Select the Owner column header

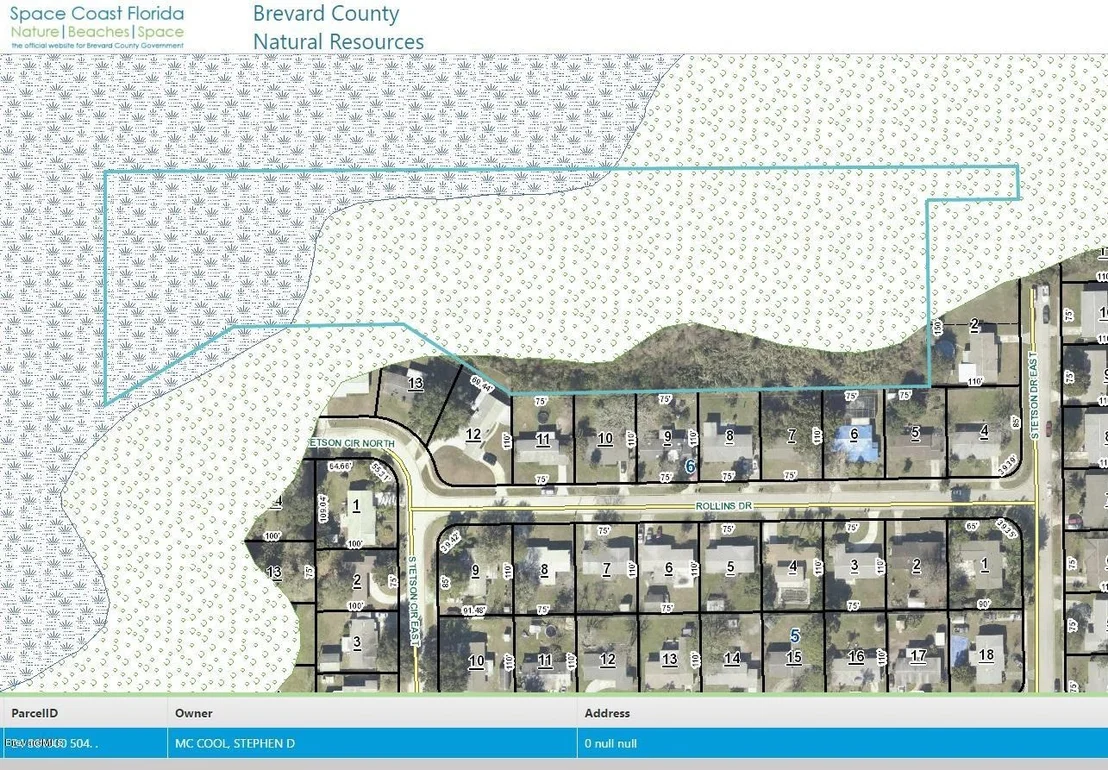372,713
